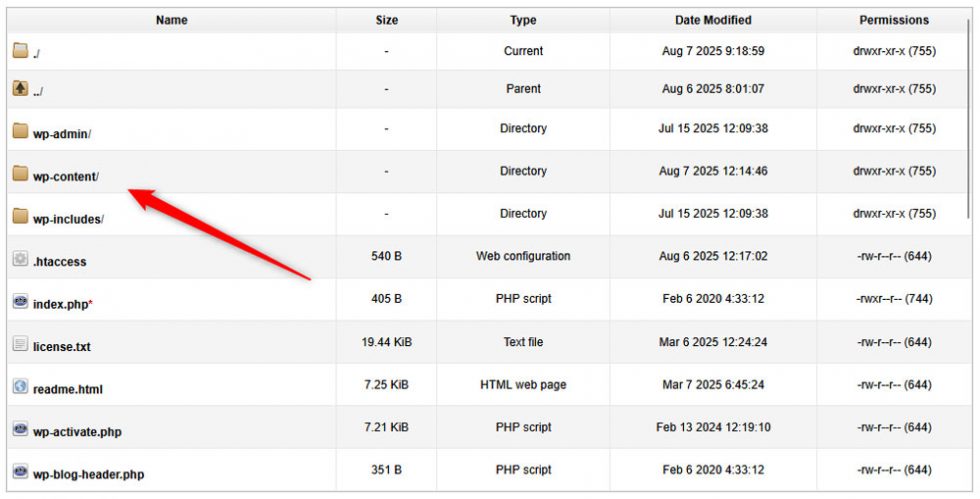The height and width of the screenshot is (499, 980).
Task: Click the Aug 7 2025 12:14:46 date
Action: tap(713, 171)
